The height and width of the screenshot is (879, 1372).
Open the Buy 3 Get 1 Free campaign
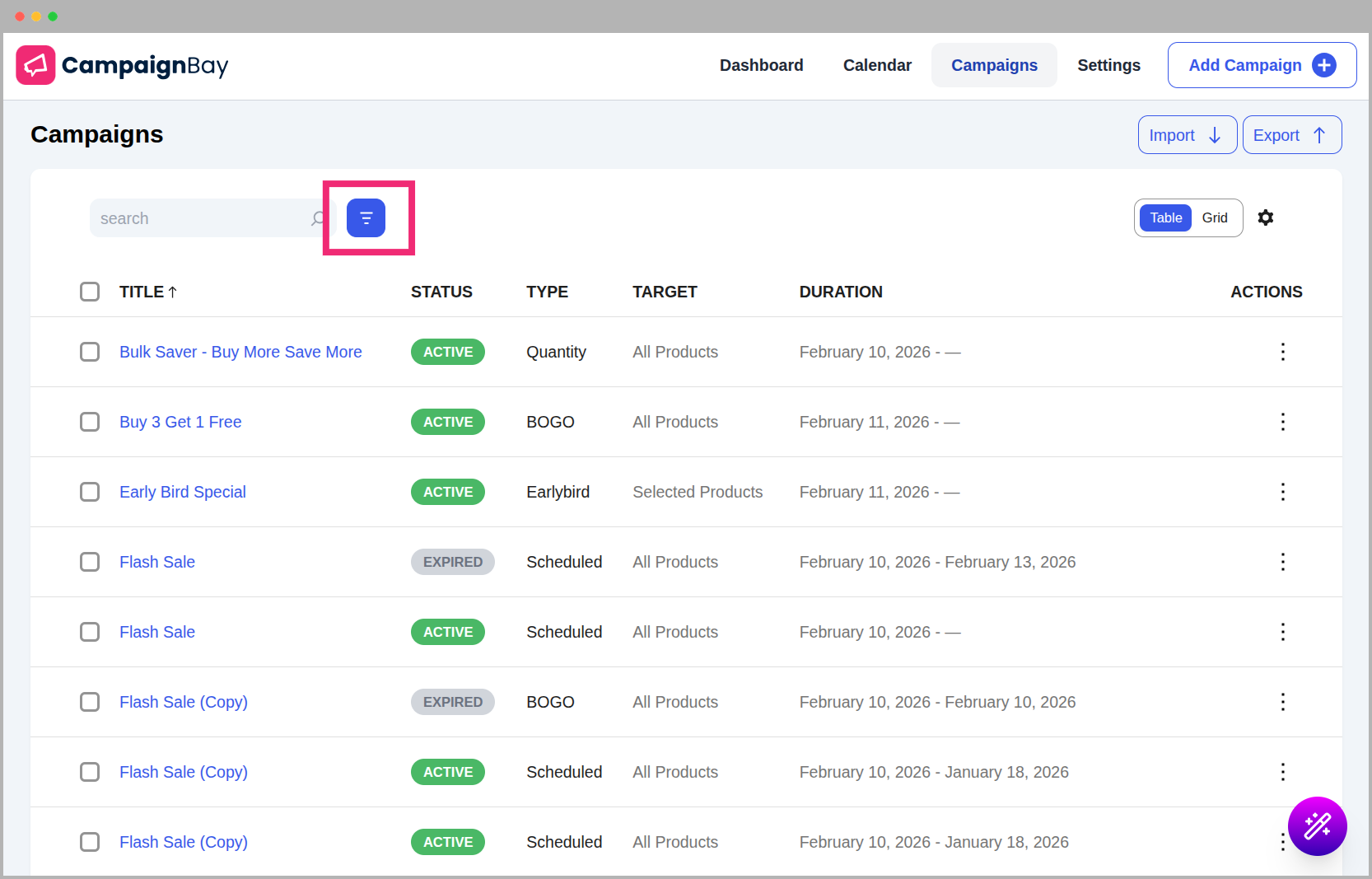pyautogui.click(x=180, y=422)
